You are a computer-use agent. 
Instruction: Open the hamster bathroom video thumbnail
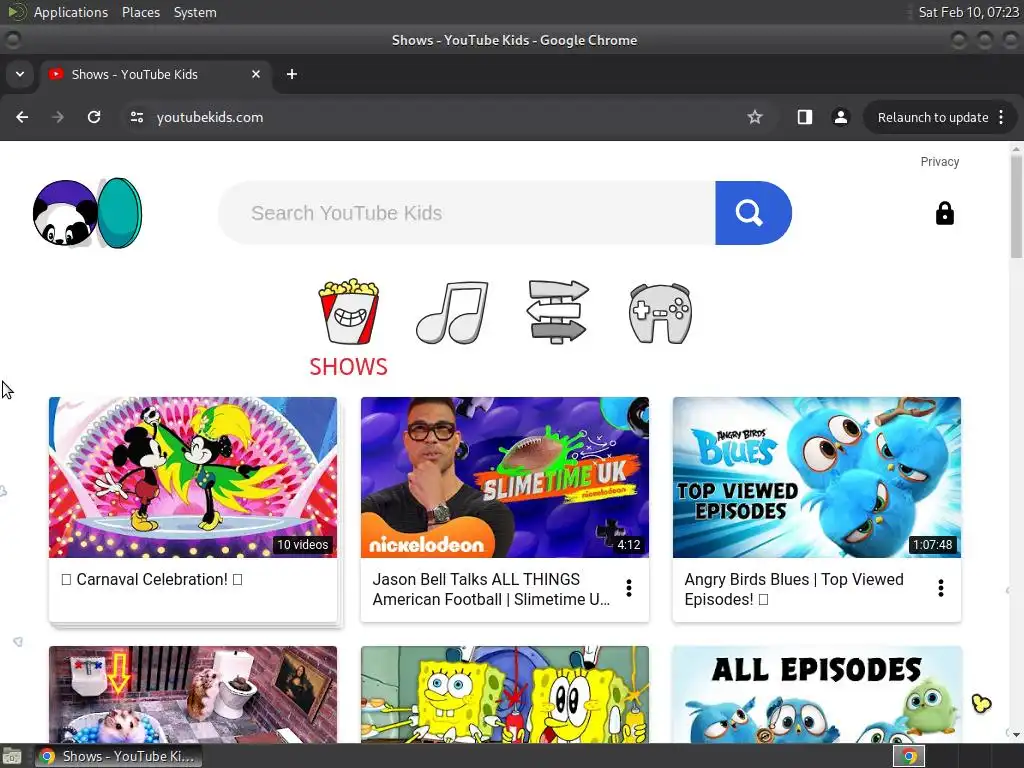[x=193, y=694]
